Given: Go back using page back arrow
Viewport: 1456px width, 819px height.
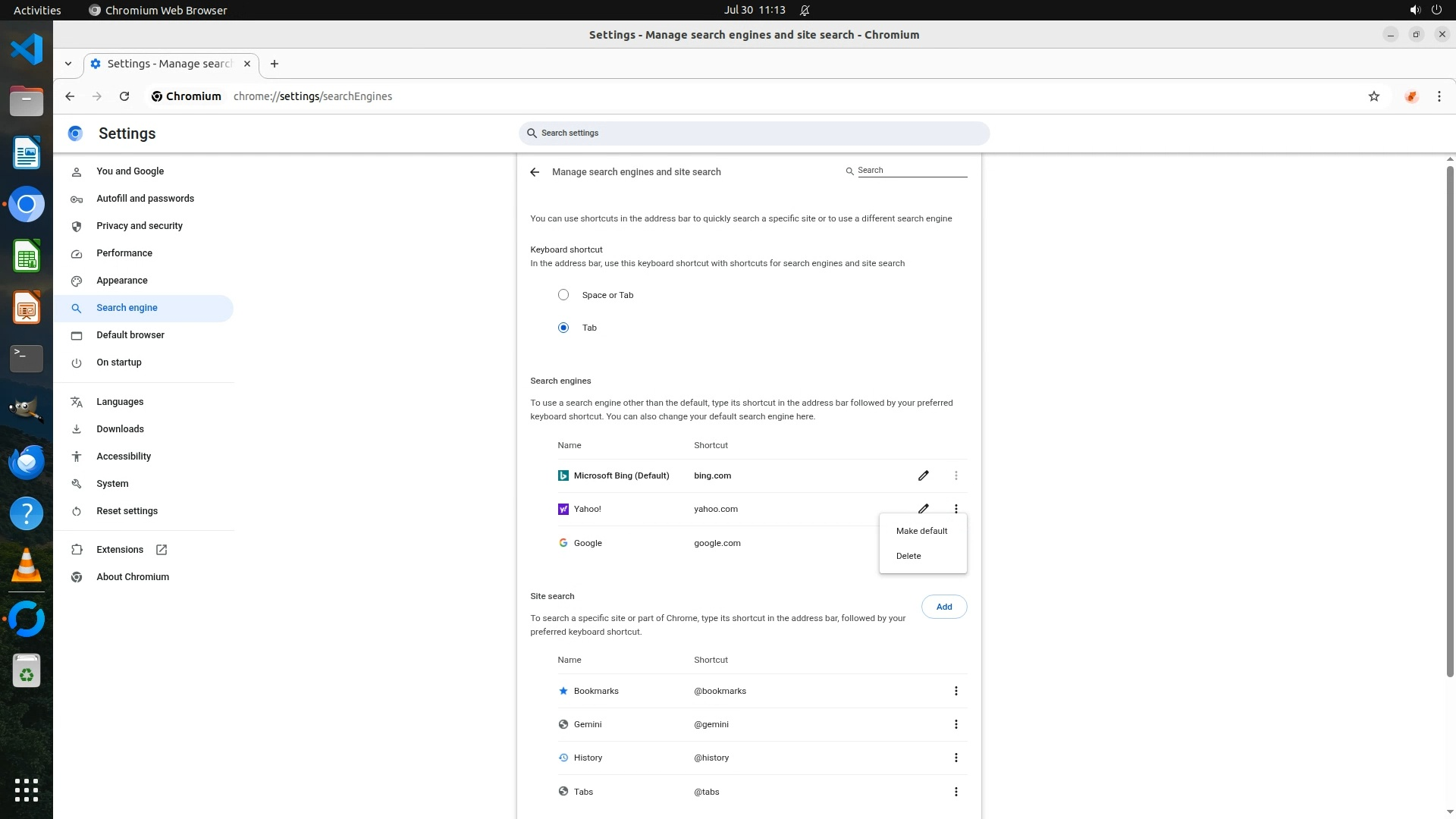Looking at the screenshot, I should click(x=70, y=96).
